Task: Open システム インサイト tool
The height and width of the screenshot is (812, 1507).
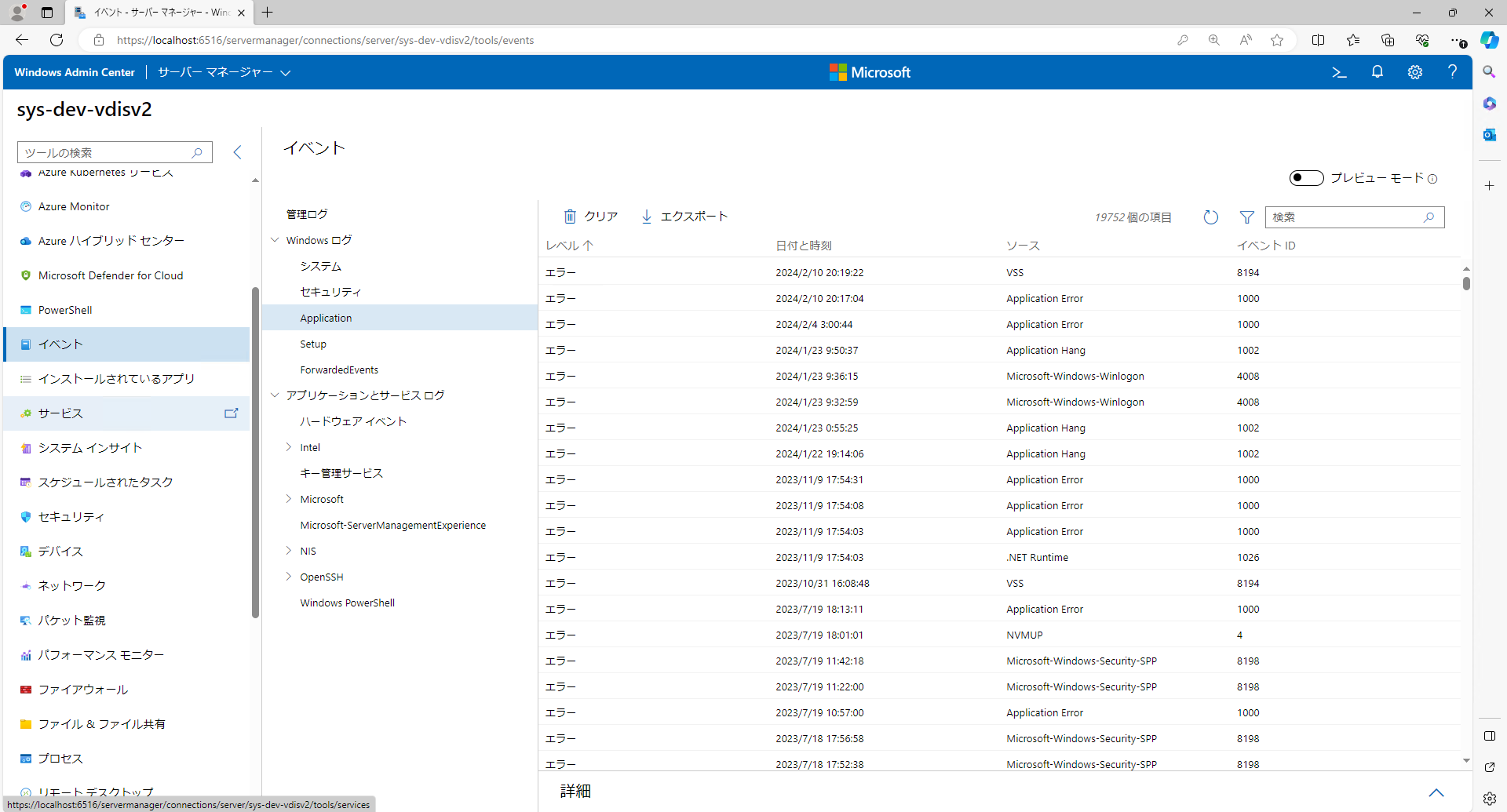Action: point(126,448)
